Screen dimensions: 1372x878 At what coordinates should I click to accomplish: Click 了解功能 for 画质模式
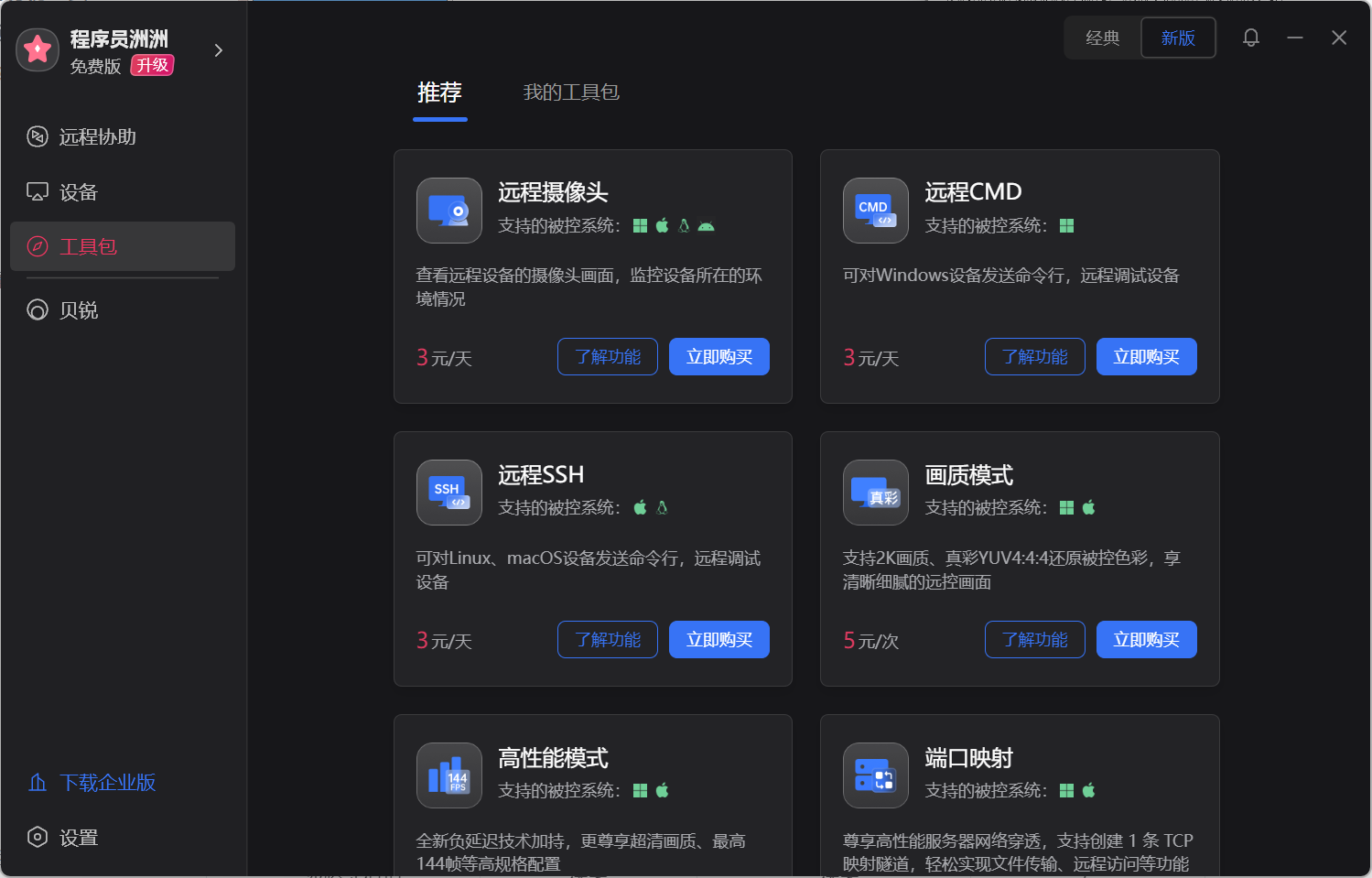pyautogui.click(x=1035, y=640)
